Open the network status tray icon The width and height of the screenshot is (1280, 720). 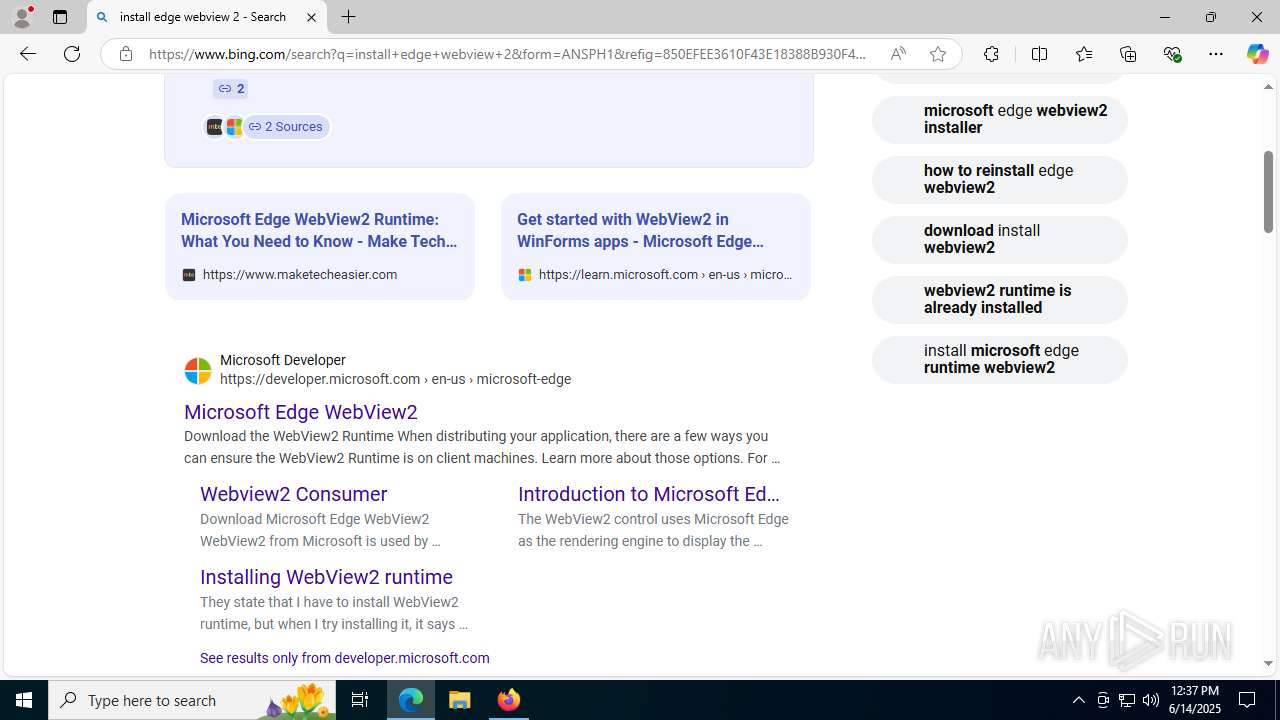point(1127,700)
